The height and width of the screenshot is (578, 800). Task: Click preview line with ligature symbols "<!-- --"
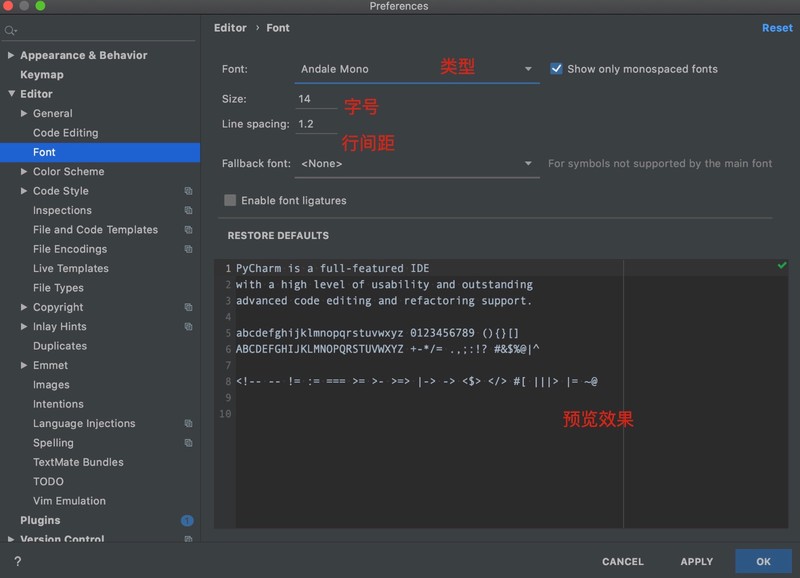(x=416, y=382)
